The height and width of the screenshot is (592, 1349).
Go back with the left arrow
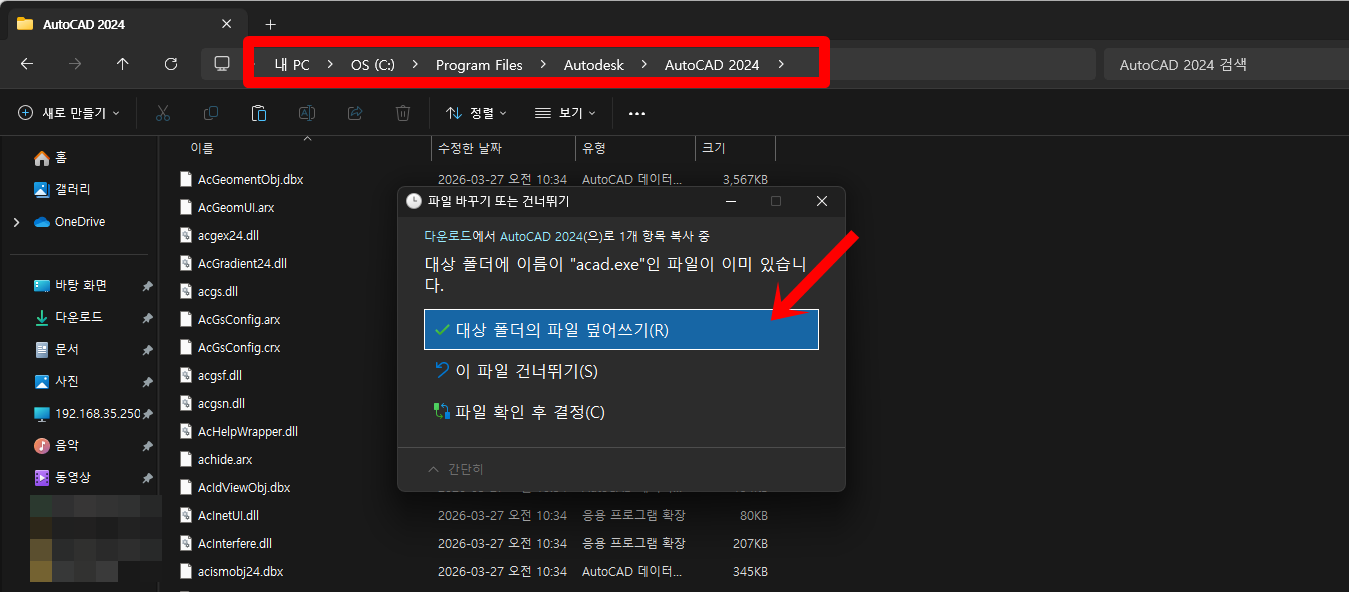click(27, 64)
